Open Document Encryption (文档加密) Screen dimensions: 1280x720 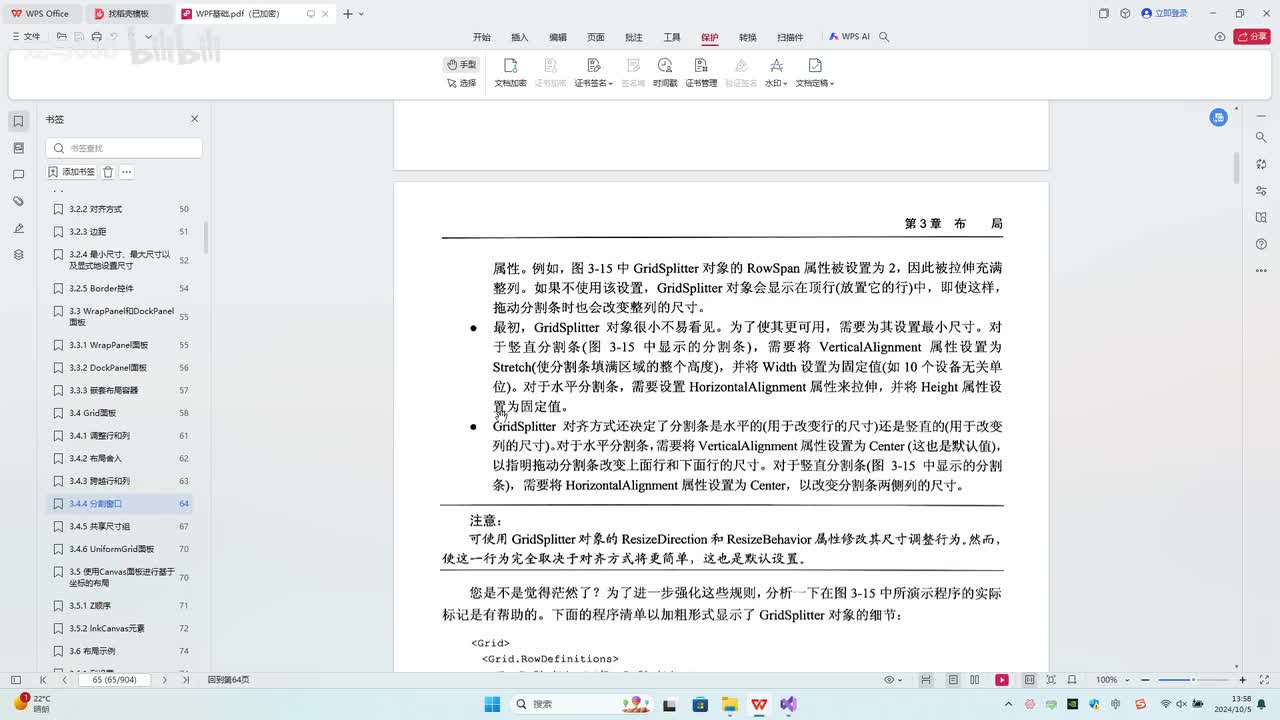510,73
